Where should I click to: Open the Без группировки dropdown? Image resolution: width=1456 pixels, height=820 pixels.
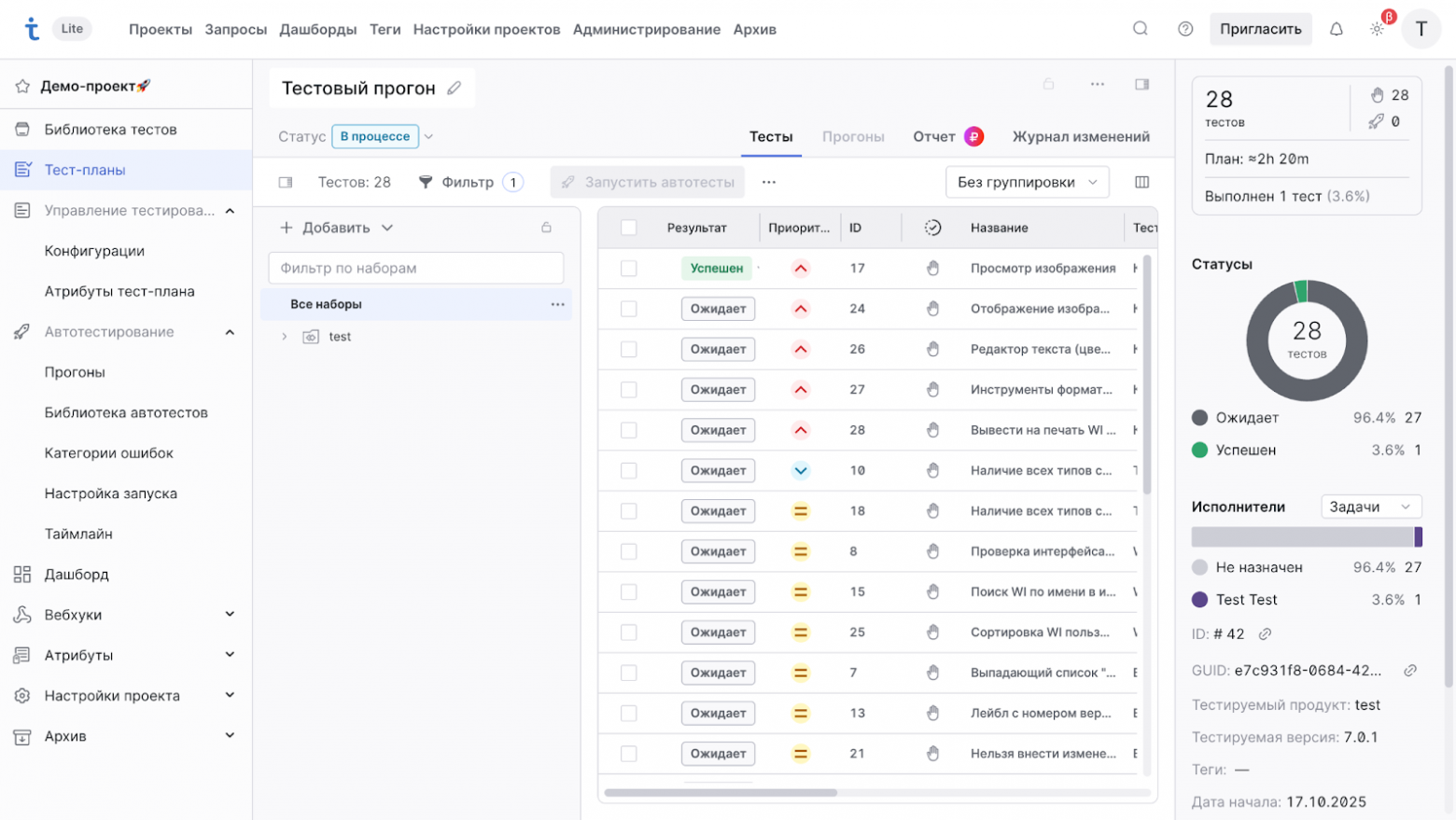[x=1027, y=182]
